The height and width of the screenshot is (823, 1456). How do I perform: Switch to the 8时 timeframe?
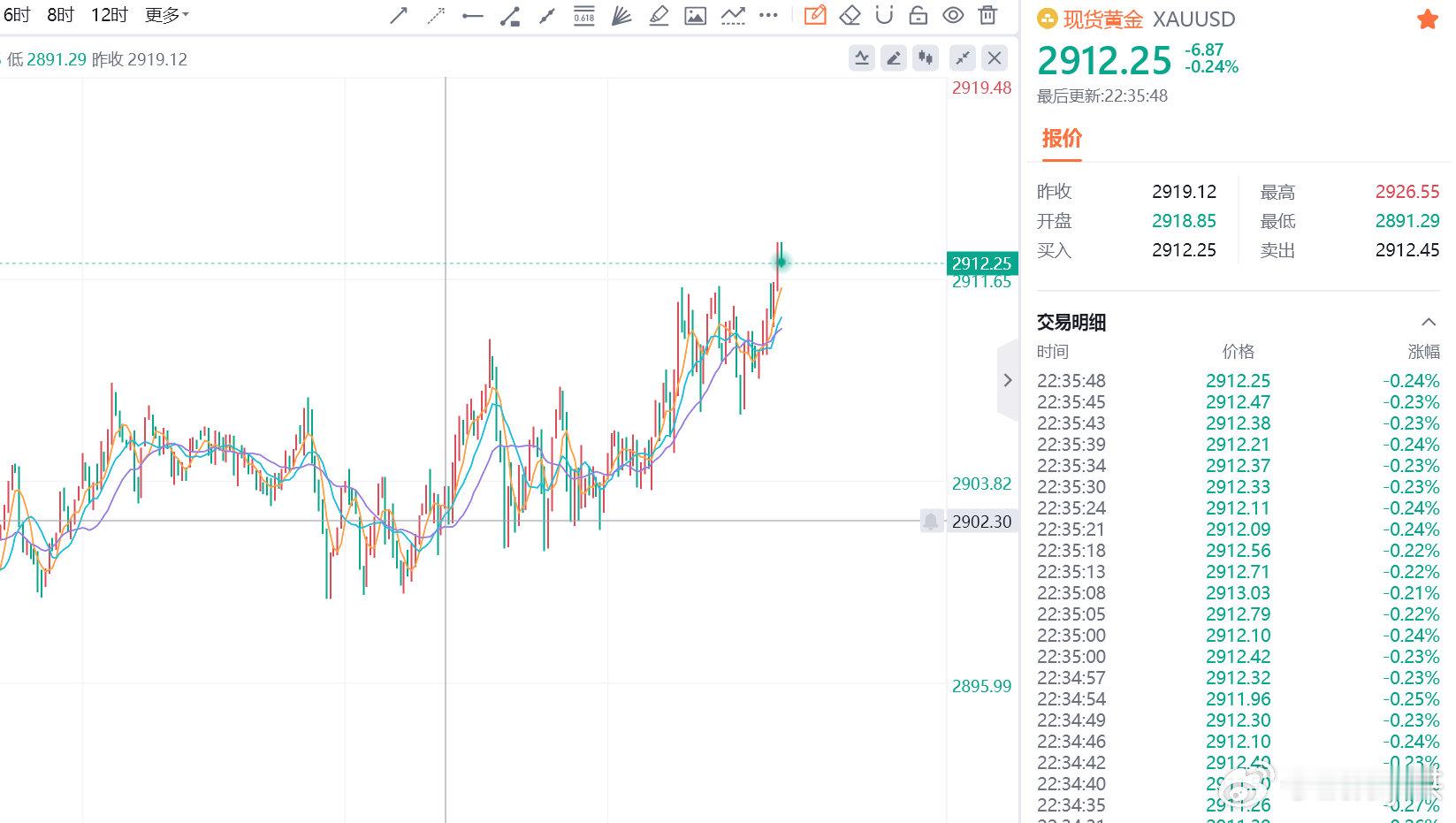60,15
